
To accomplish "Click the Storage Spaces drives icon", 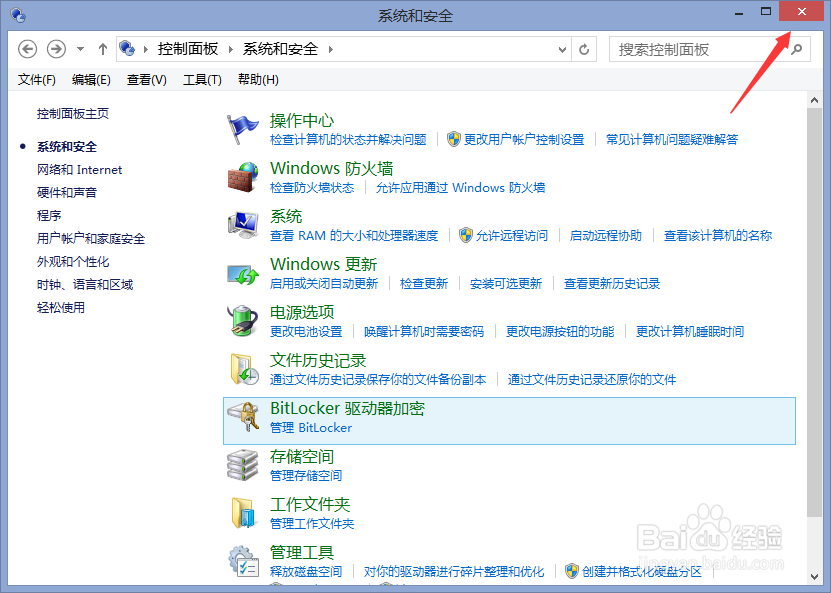I will pos(243,465).
